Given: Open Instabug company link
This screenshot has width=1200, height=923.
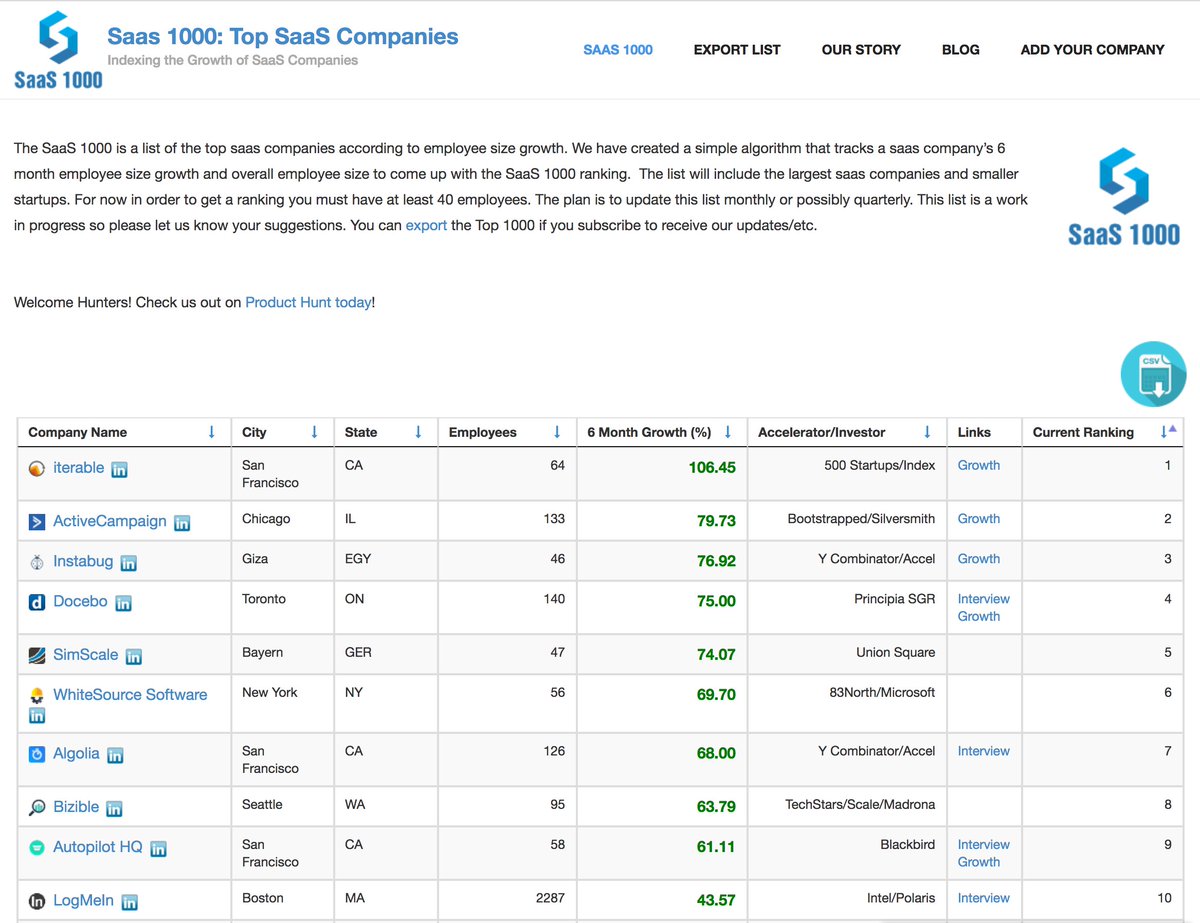Looking at the screenshot, I should click(83, 561).
